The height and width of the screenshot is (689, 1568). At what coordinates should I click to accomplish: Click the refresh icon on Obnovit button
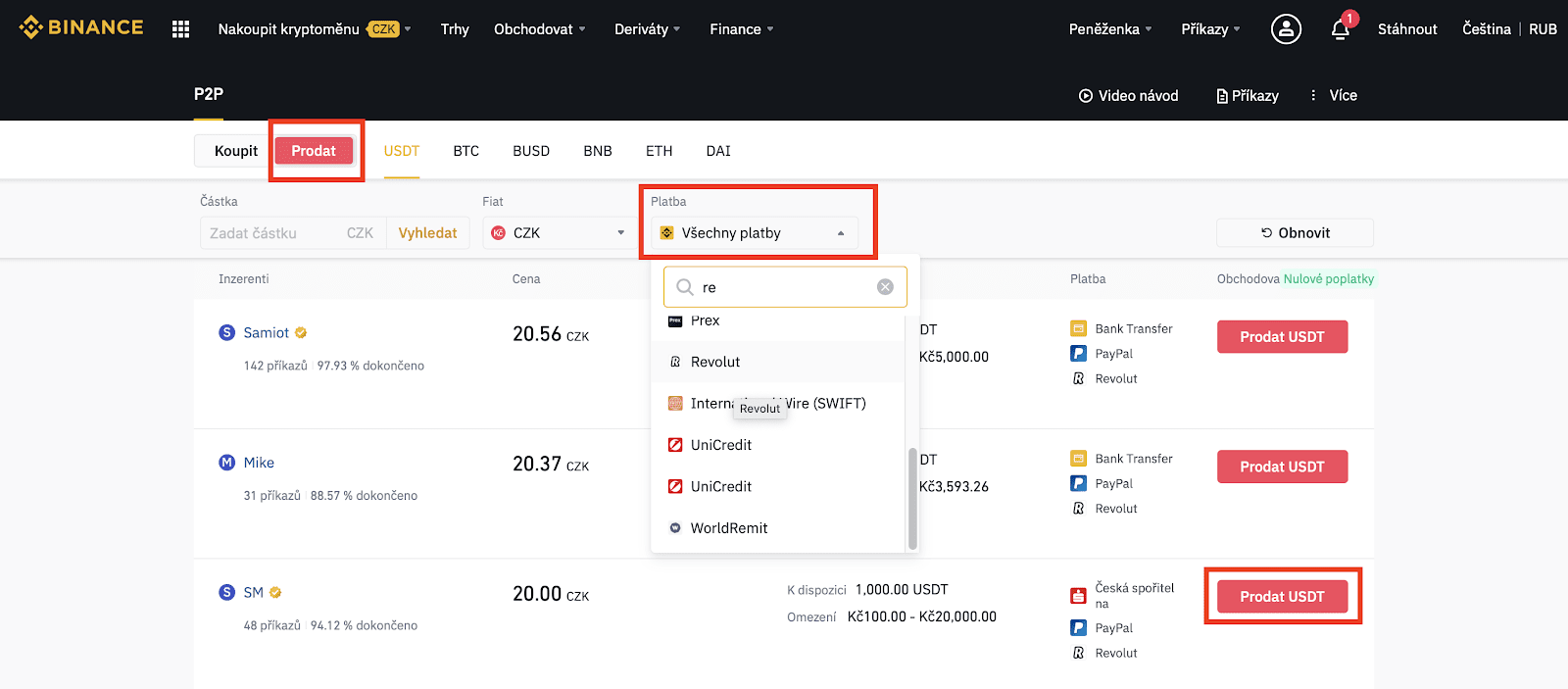pyautogui.click(x=1266, y=233)
